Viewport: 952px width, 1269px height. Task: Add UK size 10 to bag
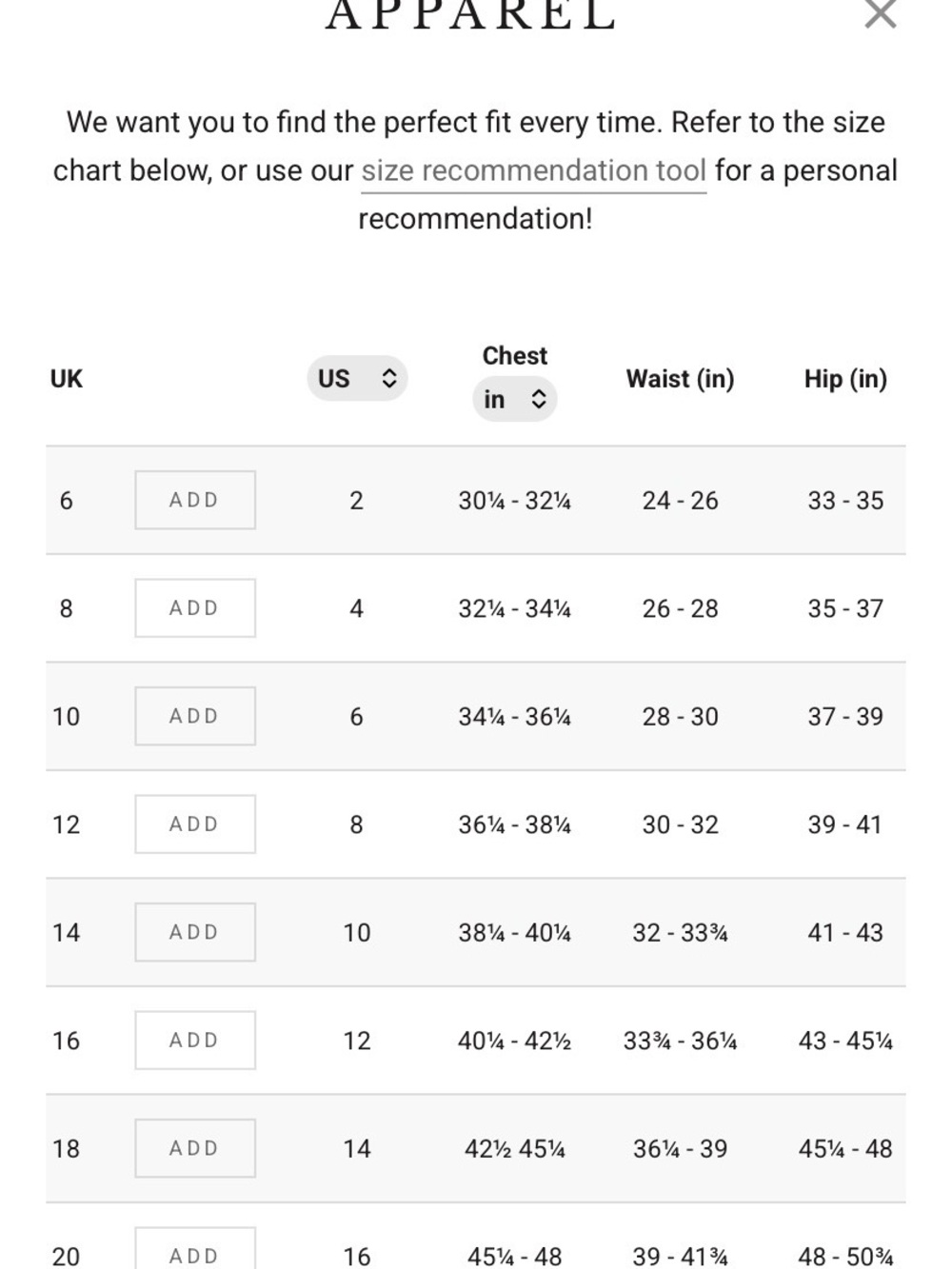195,716
